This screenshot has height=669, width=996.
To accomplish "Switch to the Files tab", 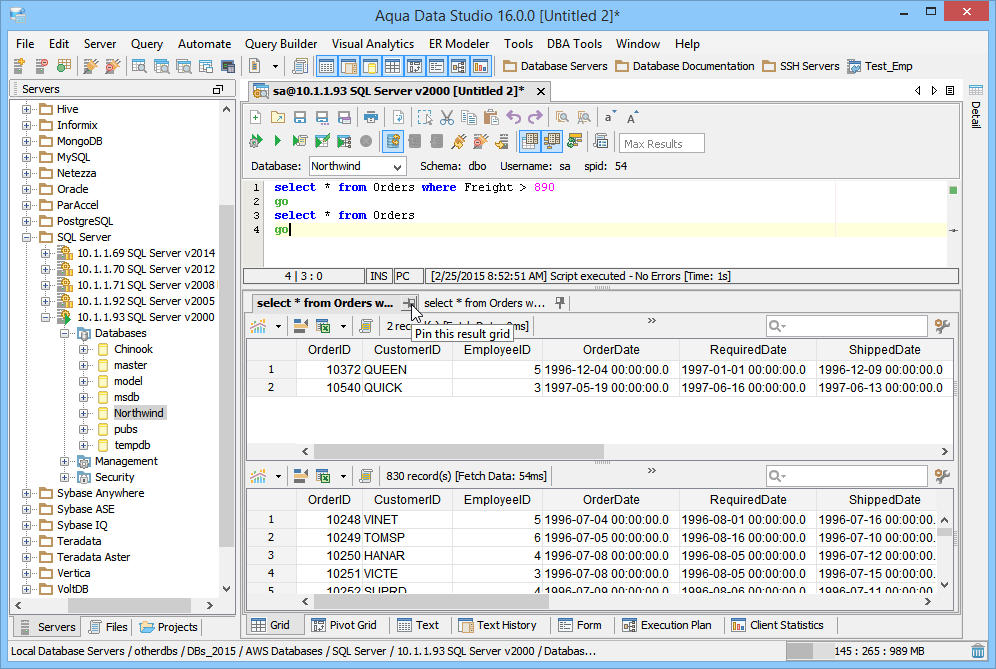I will pyautogui.click(x=108, y=627).
